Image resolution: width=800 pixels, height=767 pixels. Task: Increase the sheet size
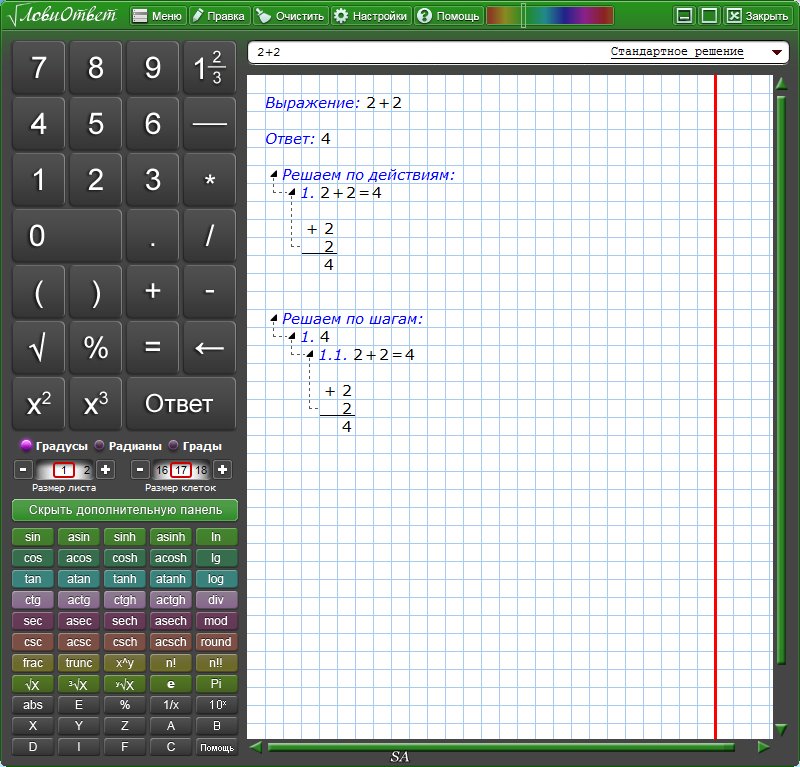106,469
